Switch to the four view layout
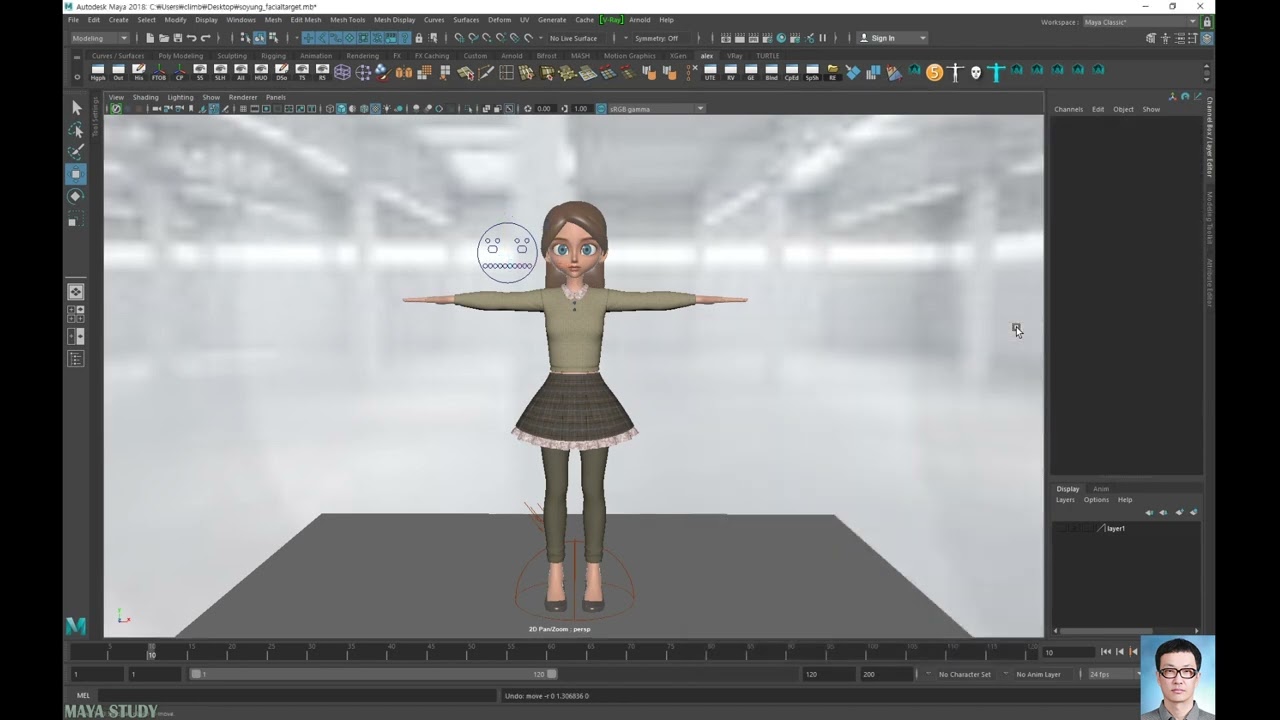 [x=76, y=314]
